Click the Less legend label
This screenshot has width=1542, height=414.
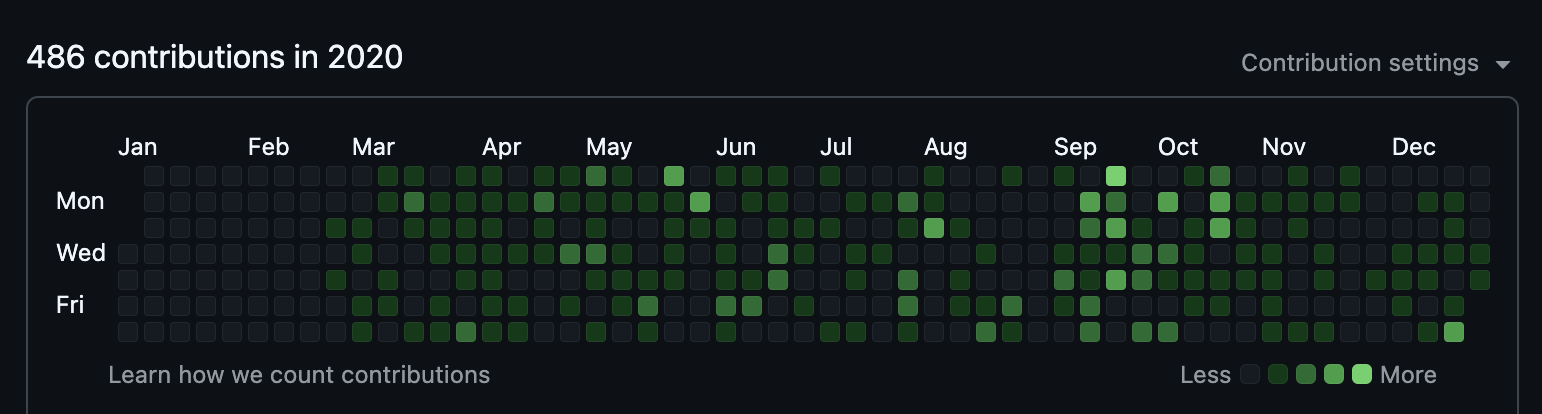[1205, 375]
